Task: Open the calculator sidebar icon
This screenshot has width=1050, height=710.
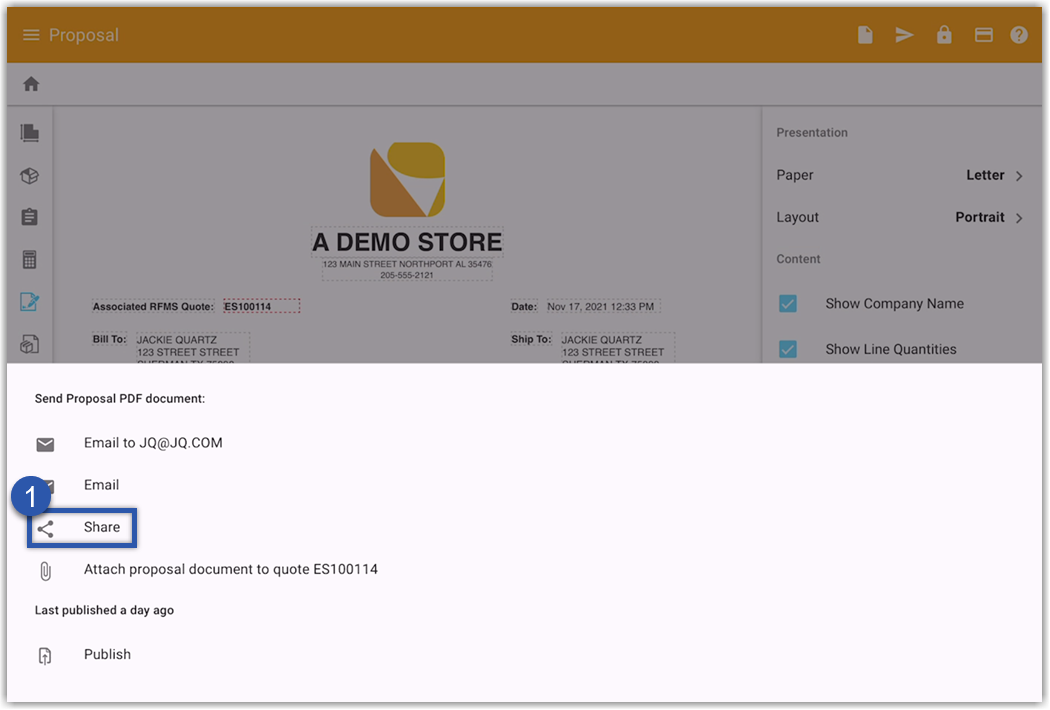Action: pos(29,259)
